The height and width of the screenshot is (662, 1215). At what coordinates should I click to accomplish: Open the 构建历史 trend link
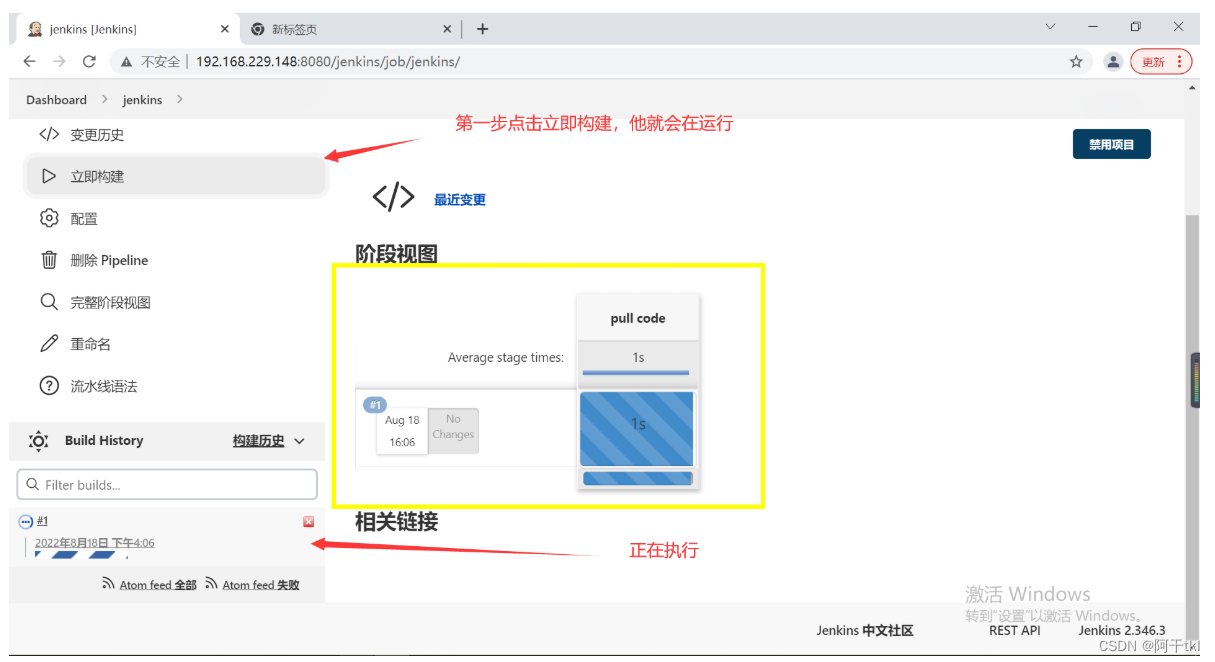pyautogui.click(x=259, y=441)
